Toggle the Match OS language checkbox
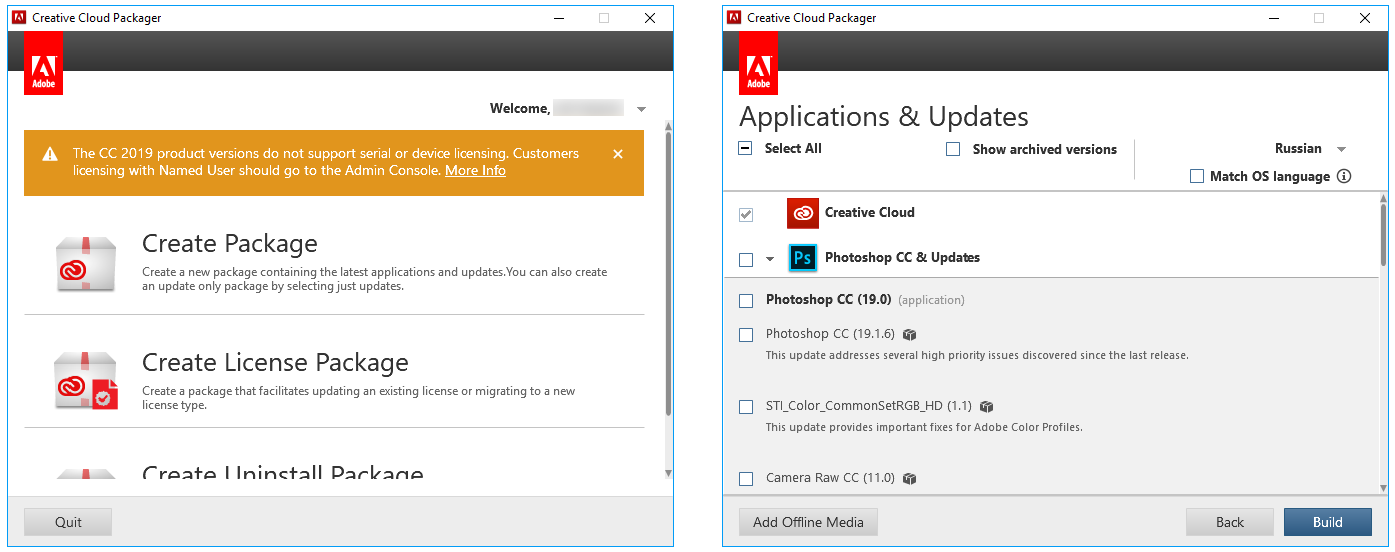The image size is (1395, 552). 1197,177
